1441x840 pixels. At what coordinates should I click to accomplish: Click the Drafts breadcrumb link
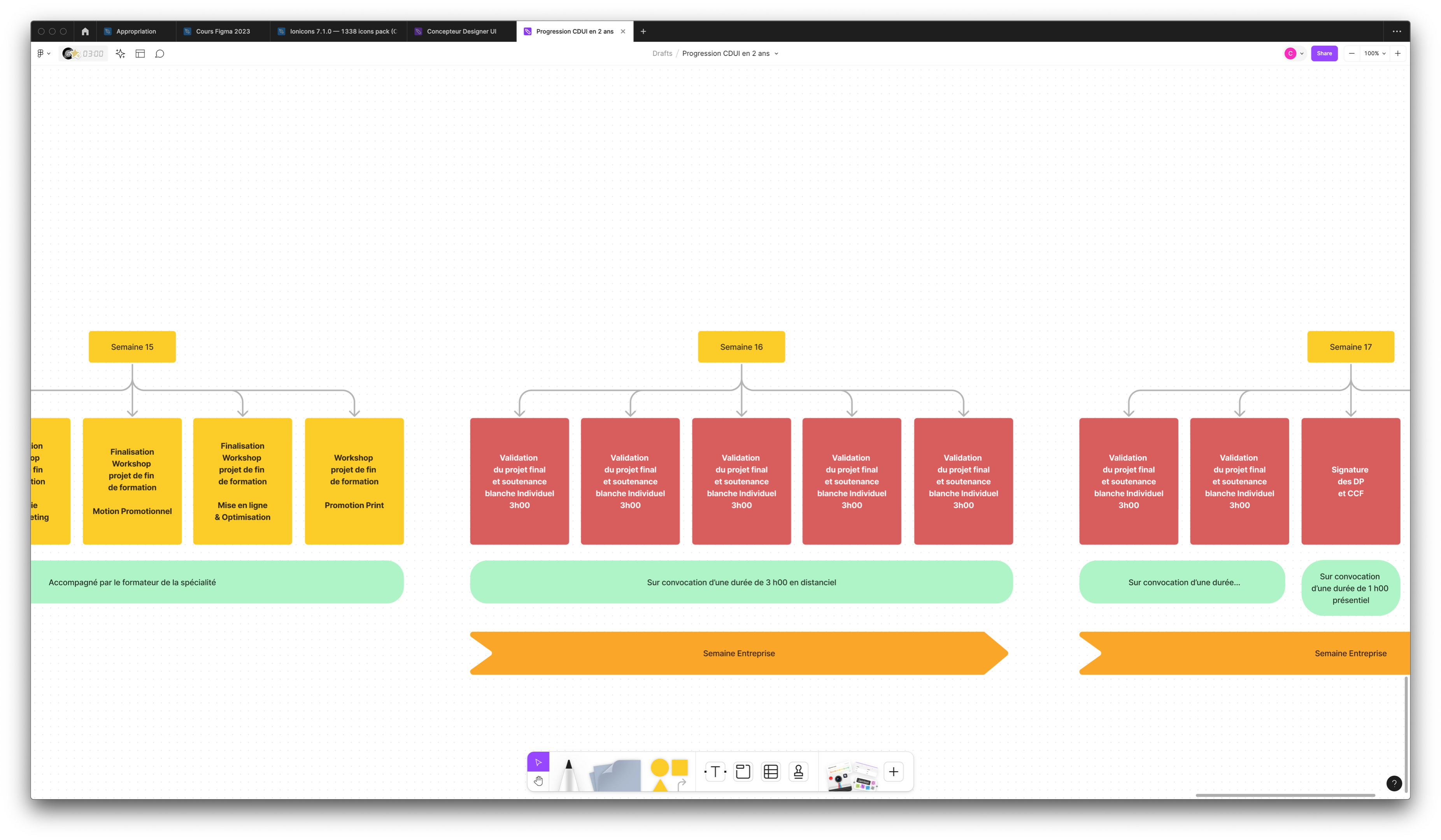tap(662, 54)
